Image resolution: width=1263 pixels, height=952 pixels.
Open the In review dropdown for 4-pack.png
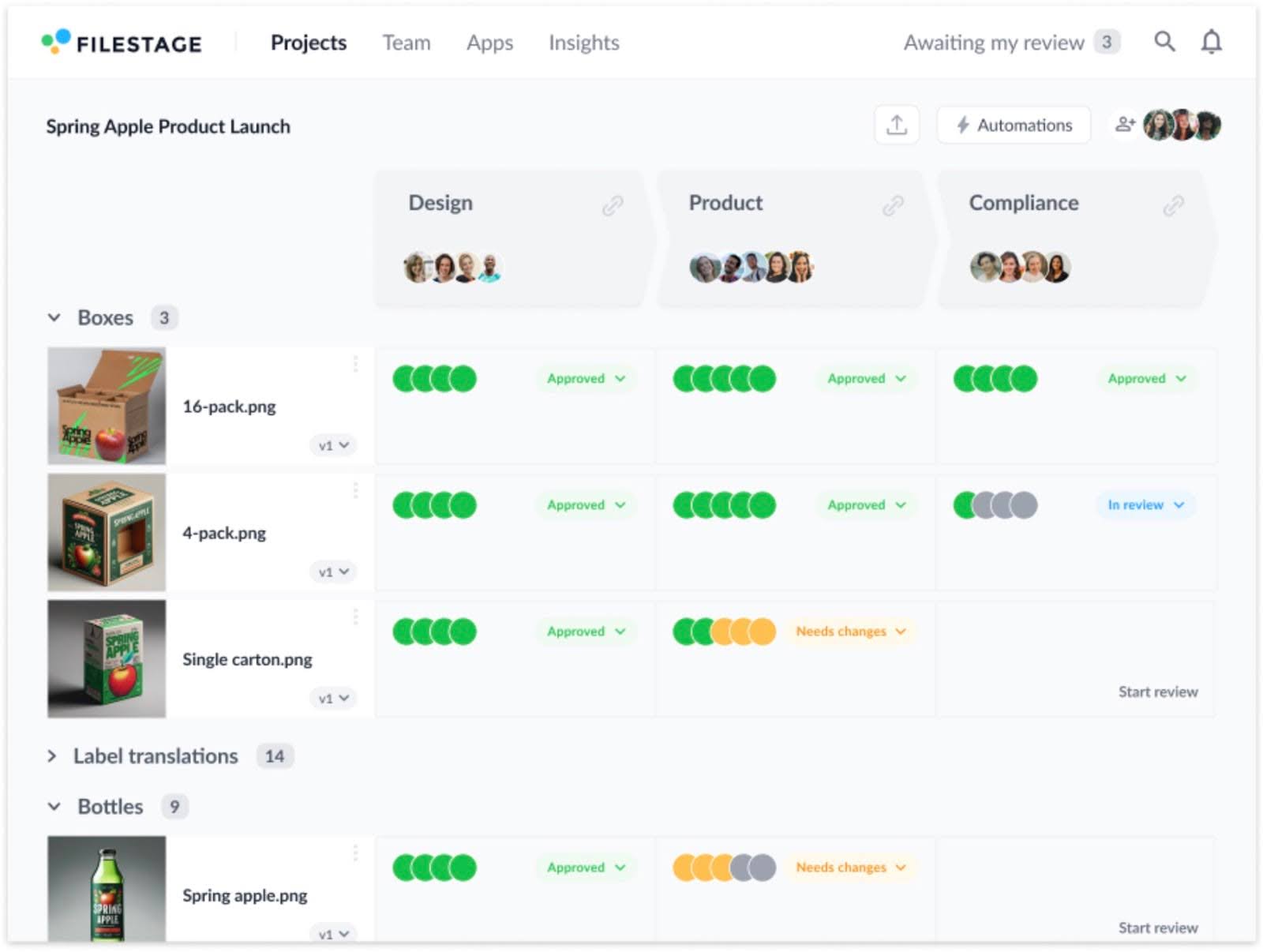(x=1145, y=504)
